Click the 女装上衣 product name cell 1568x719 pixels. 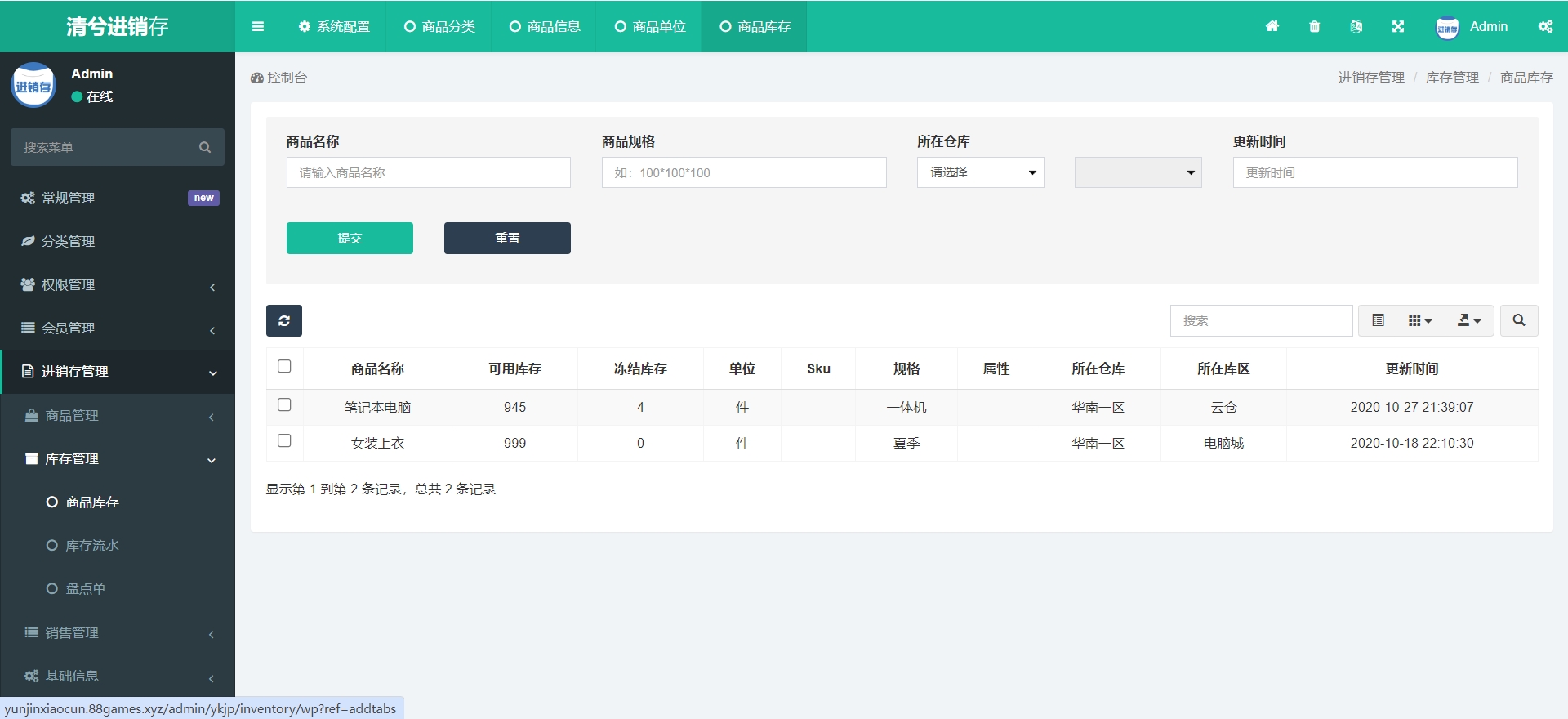click(x=377, y=443)
